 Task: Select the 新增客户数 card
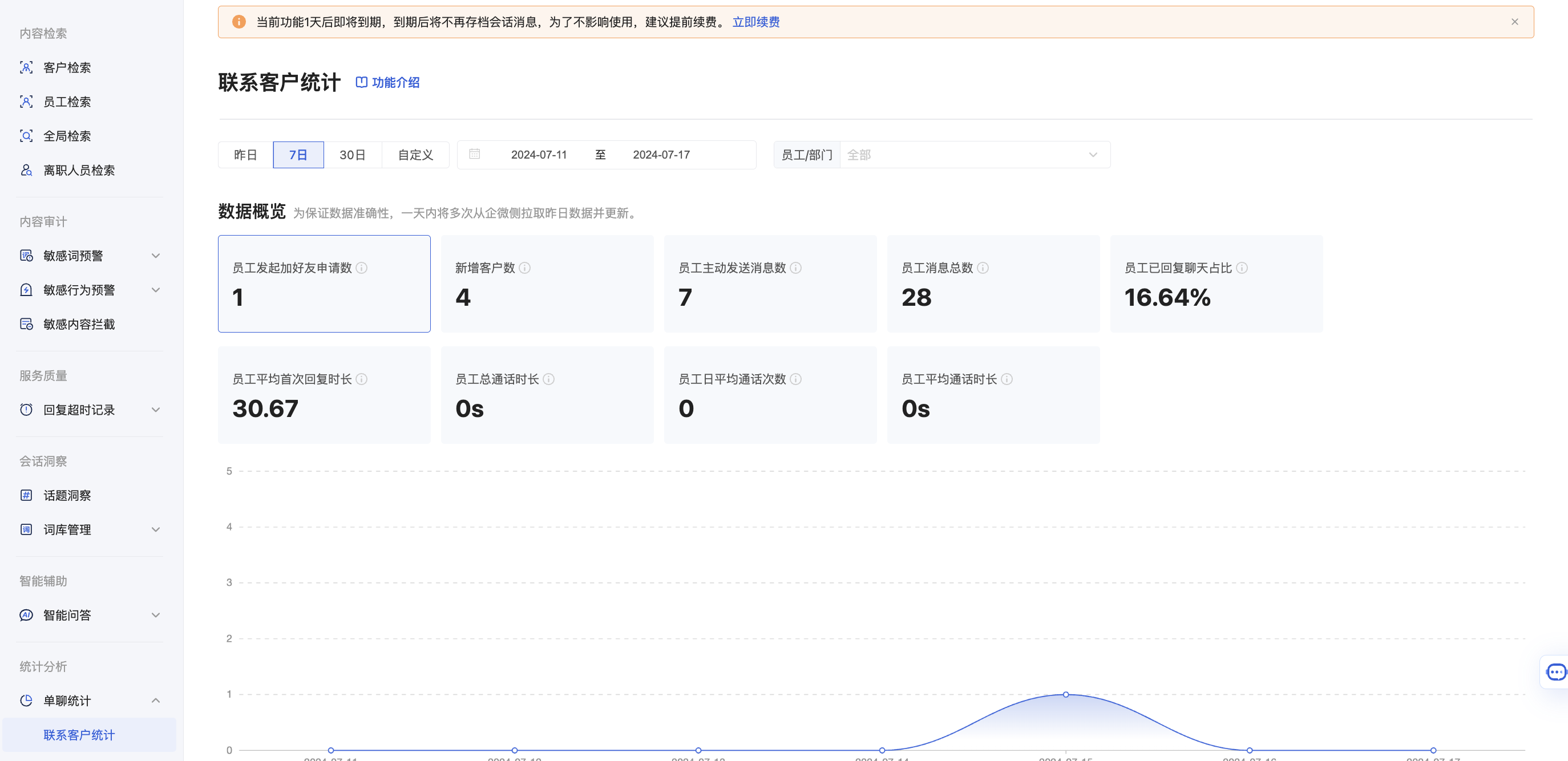click(x=547, y=284)
